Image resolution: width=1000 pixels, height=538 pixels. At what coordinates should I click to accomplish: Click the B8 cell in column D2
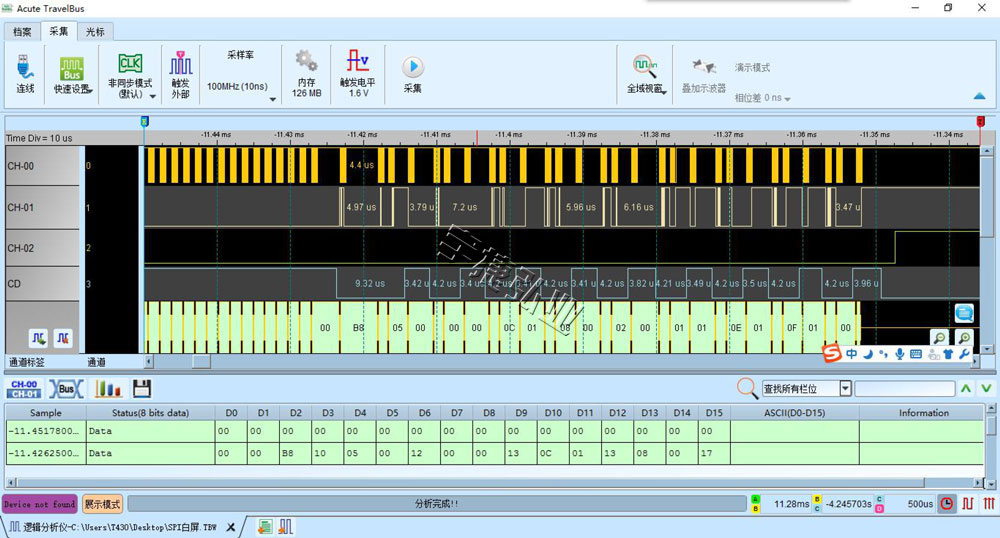[x=295, y=453]
